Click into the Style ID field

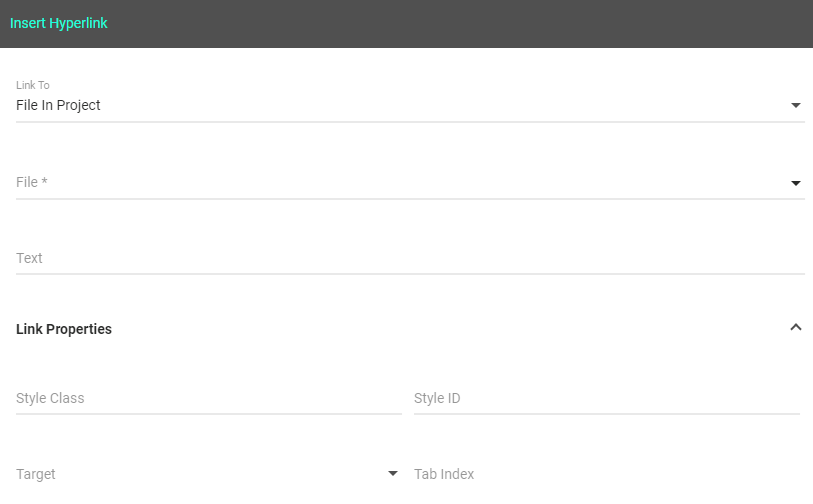(606, 398)
